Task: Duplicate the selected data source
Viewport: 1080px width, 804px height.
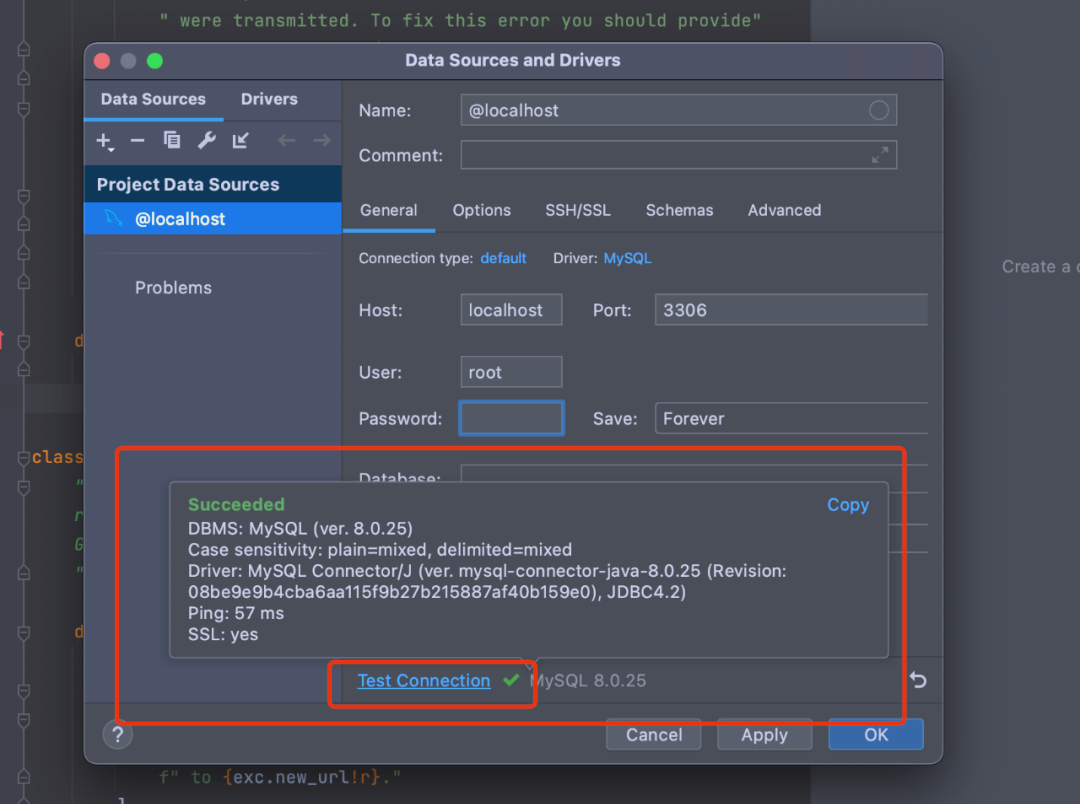Action: (172, 141)
